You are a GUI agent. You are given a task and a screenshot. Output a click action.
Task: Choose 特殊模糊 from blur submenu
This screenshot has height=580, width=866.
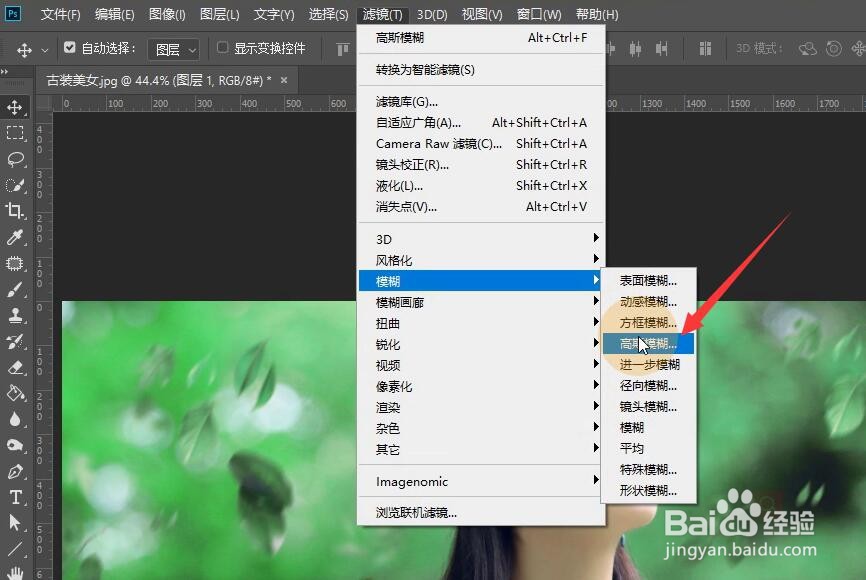[648, 470]
